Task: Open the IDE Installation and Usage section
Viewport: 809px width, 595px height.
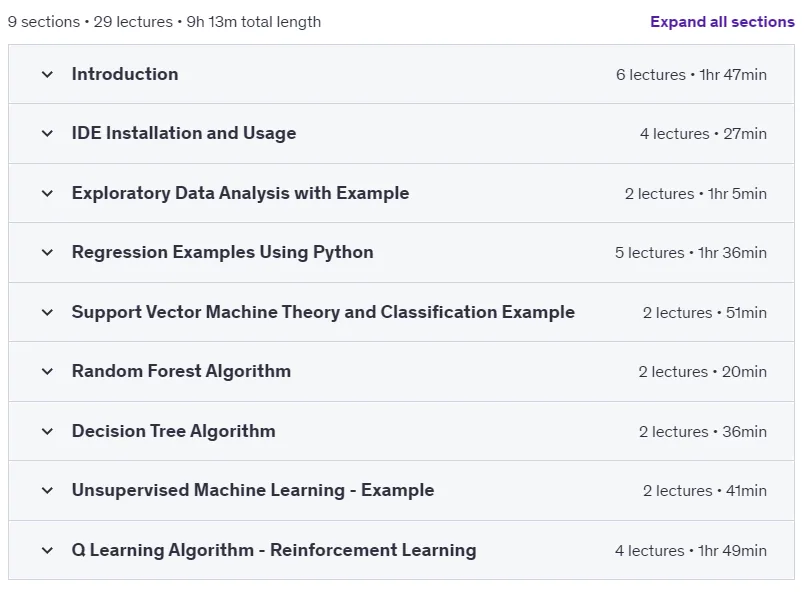Action: [184, 133]
